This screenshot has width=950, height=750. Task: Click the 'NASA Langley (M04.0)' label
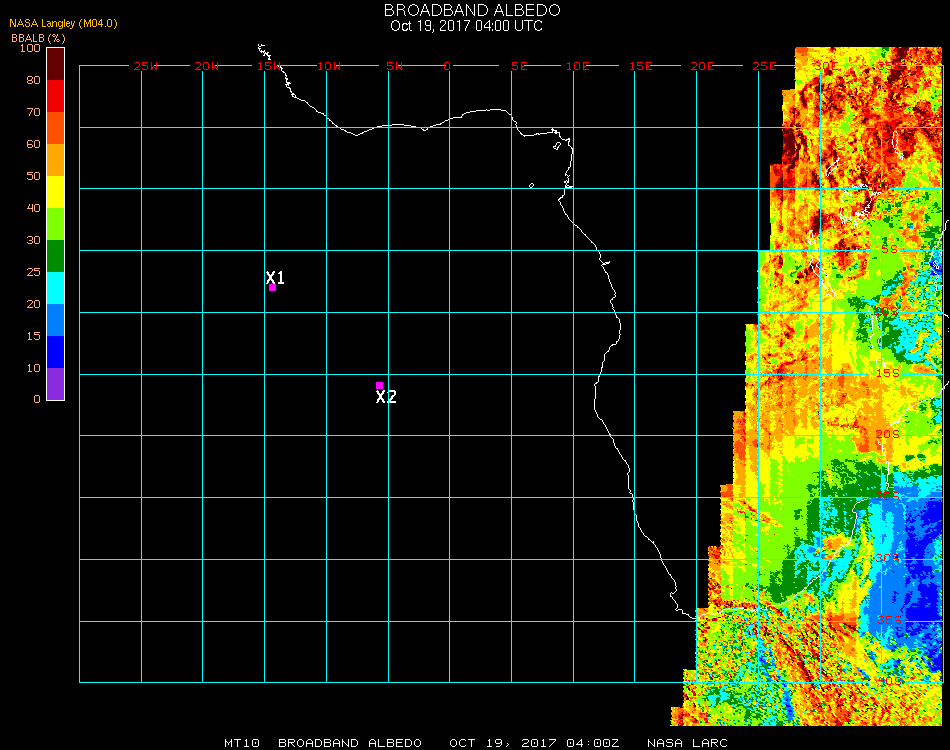coord(63,23)
